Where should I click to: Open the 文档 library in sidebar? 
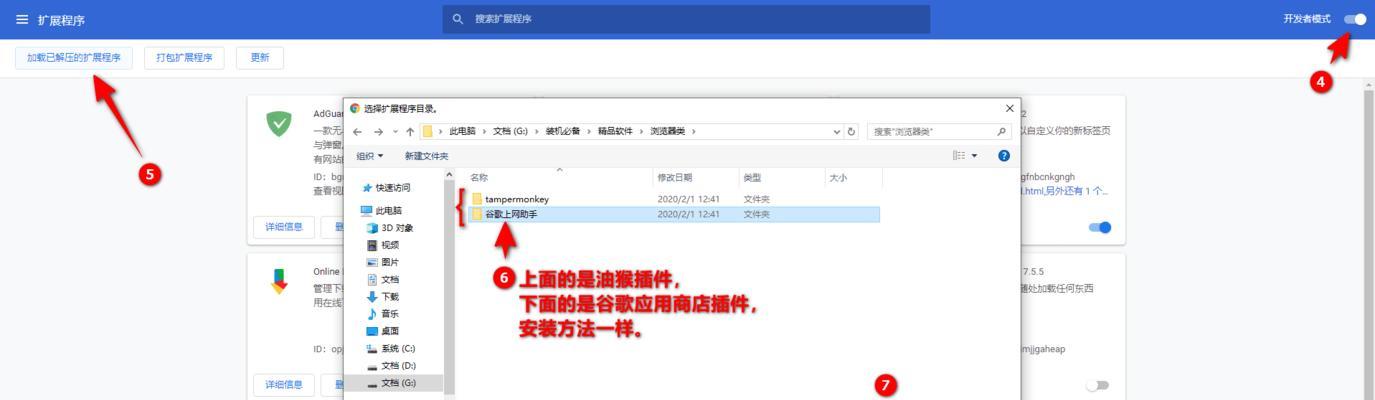point(382,279)
